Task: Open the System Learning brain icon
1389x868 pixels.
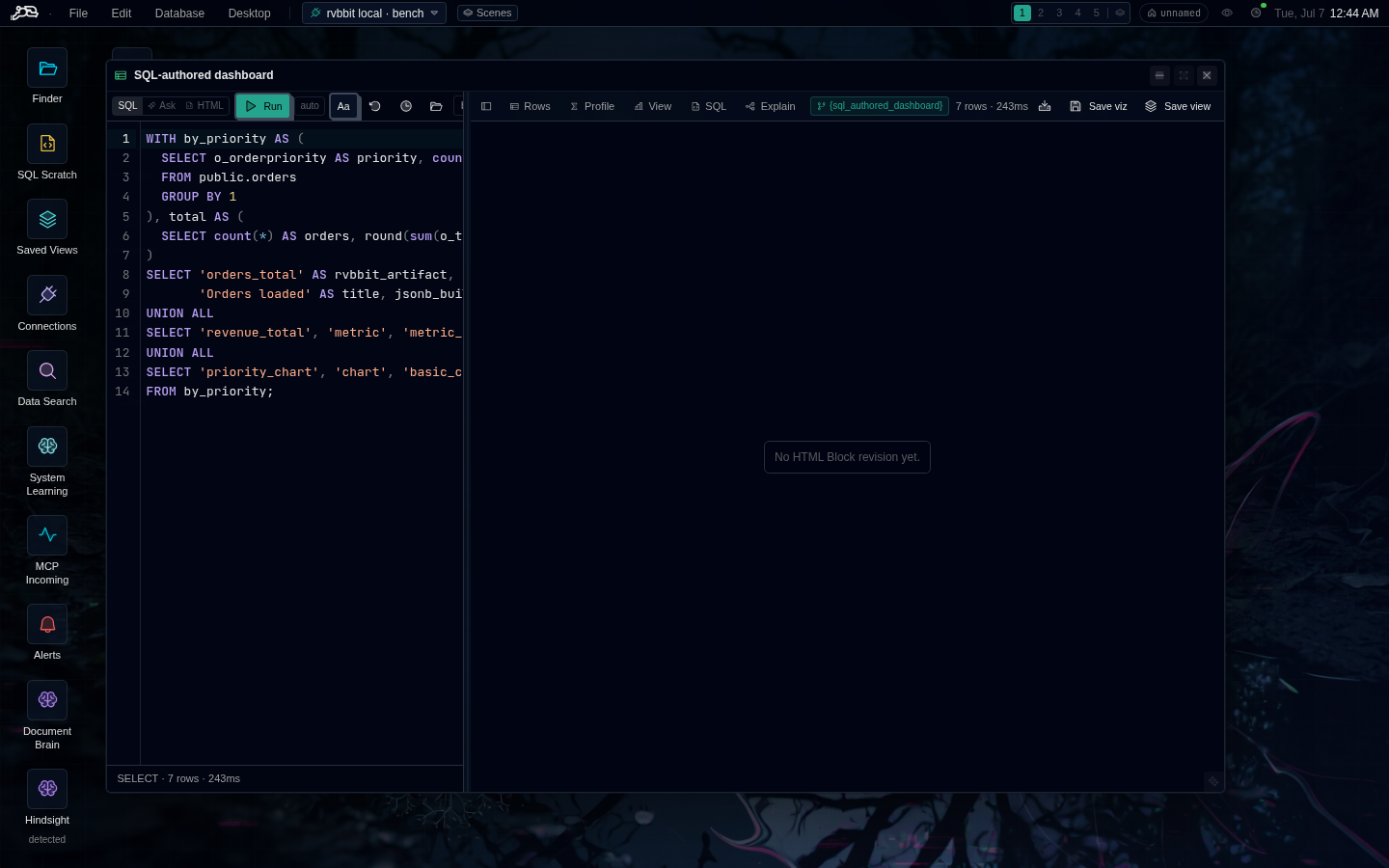Action: point(47,447)
